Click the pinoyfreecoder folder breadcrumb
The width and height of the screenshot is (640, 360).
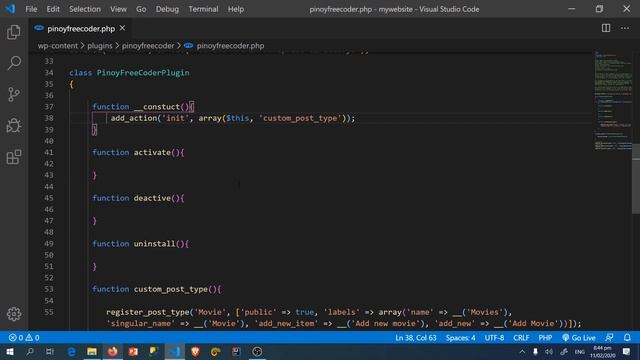point(148,46)
